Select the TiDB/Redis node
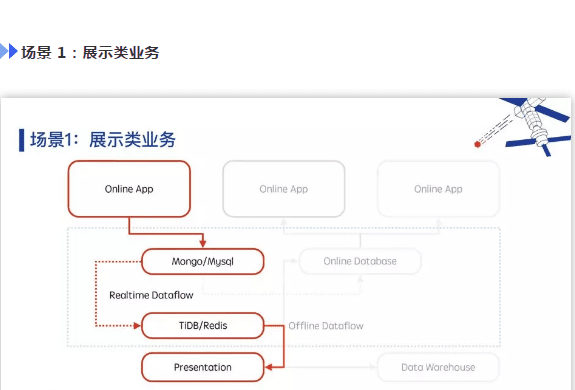 (x=202, y=325)
